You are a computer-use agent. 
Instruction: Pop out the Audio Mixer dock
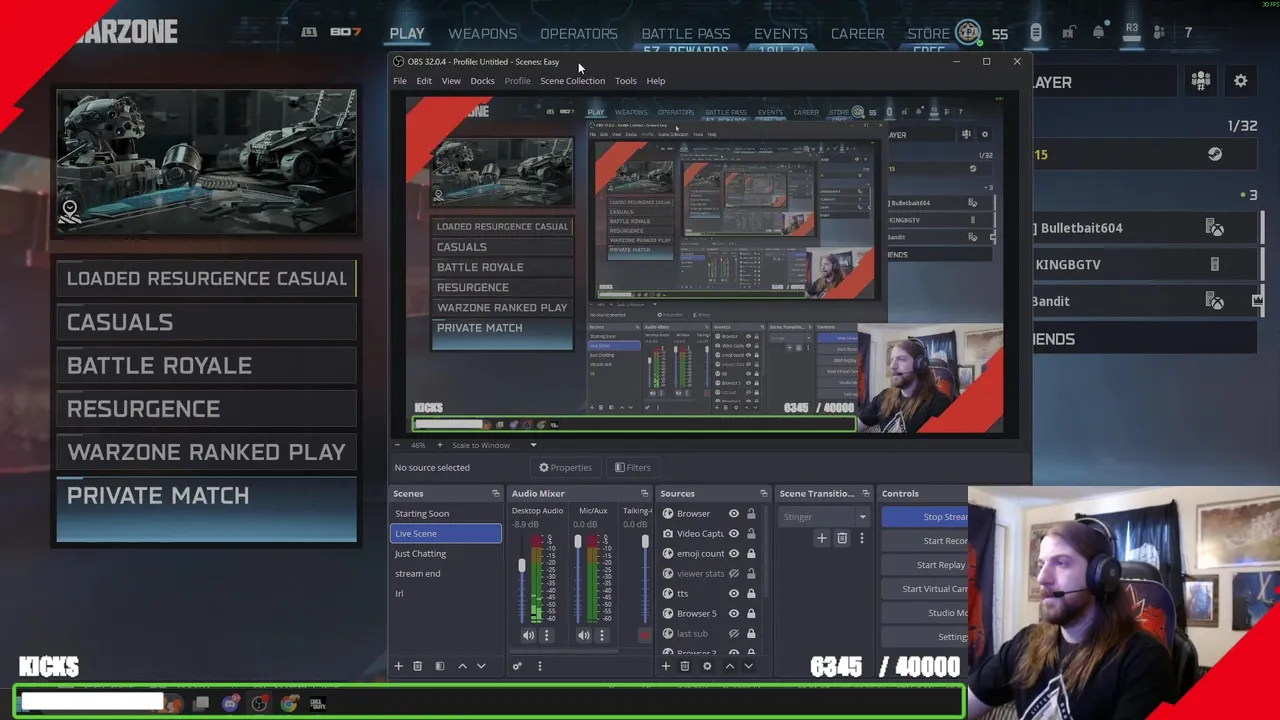pos(644,493)
